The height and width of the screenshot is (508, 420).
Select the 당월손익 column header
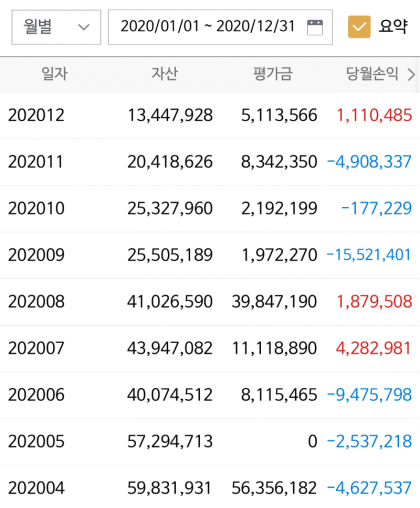coord(372,74)
